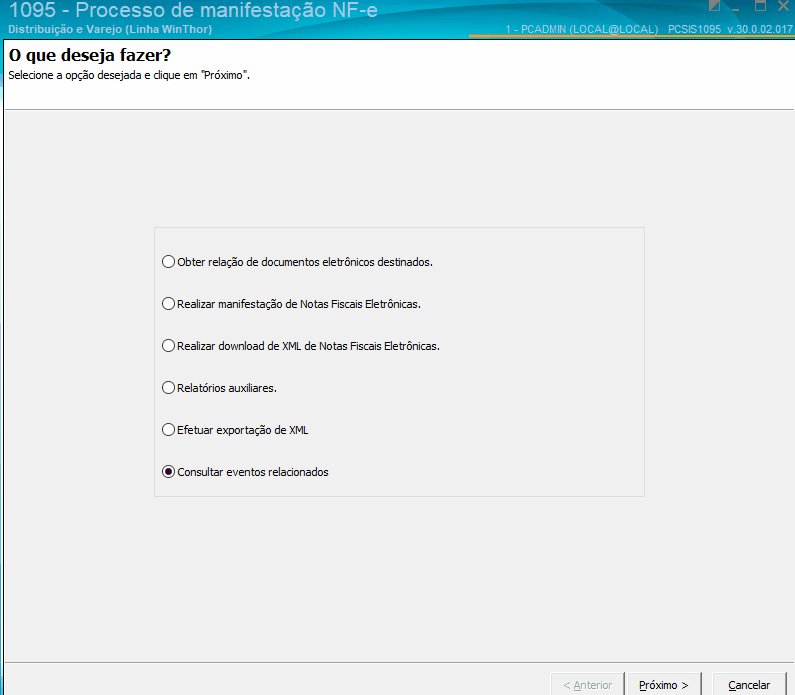795x695 pixels.
Task: Click the 'PCSIS1095 v.30.0.02.017' version text
Action: pos(730,29)
